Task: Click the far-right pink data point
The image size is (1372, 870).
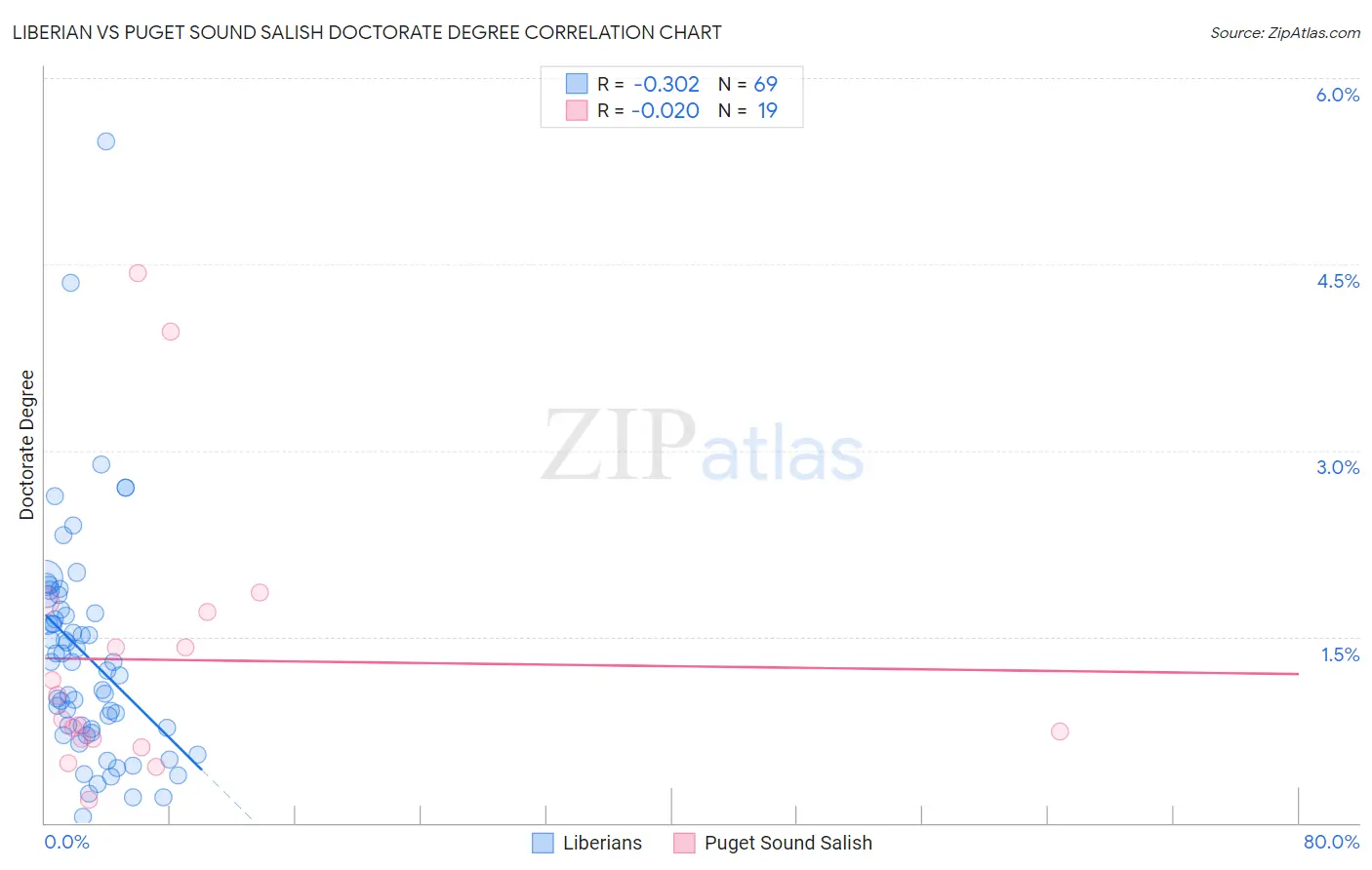Action: (x=1060, y=732)
